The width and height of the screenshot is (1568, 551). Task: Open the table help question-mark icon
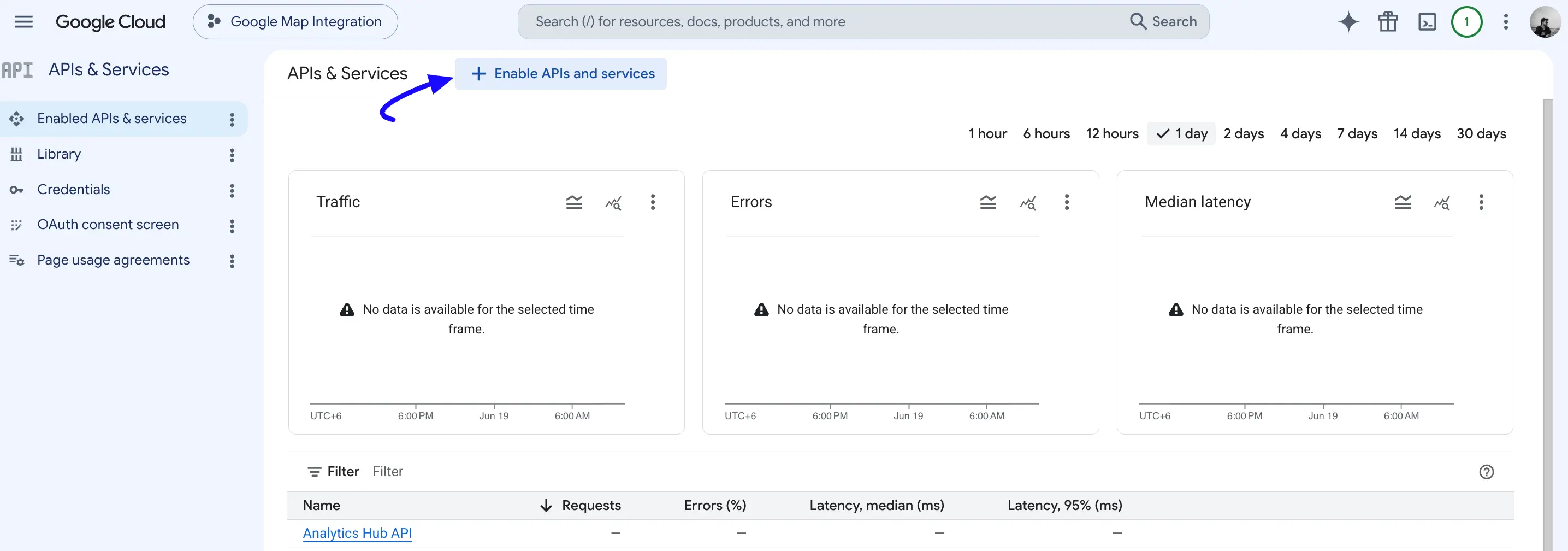[x=1487, y=472]
